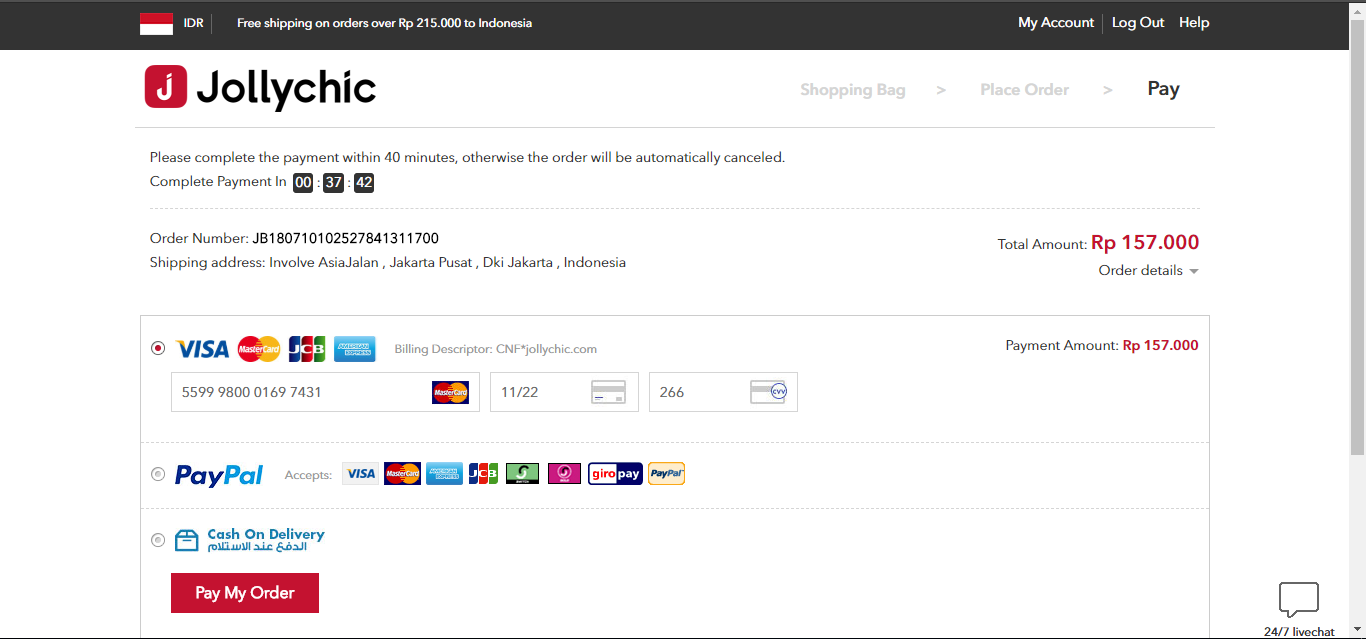This screenshot has width=1366, height=639.
Task: Click the countdown minutes box showing 37
Action: pos(334,182)
